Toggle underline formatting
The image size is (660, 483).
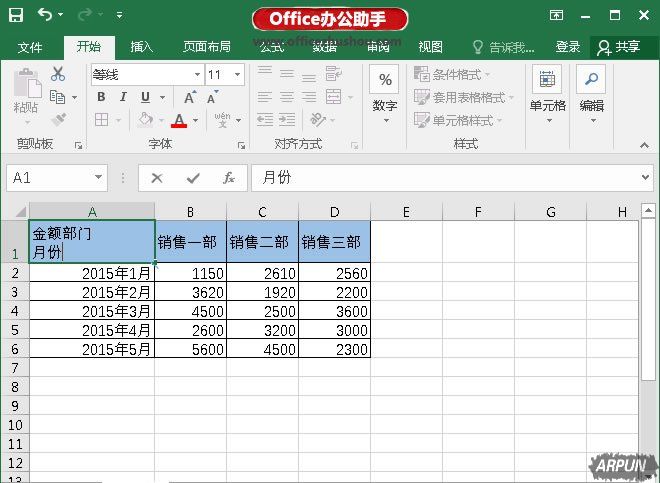click(145, 97)
